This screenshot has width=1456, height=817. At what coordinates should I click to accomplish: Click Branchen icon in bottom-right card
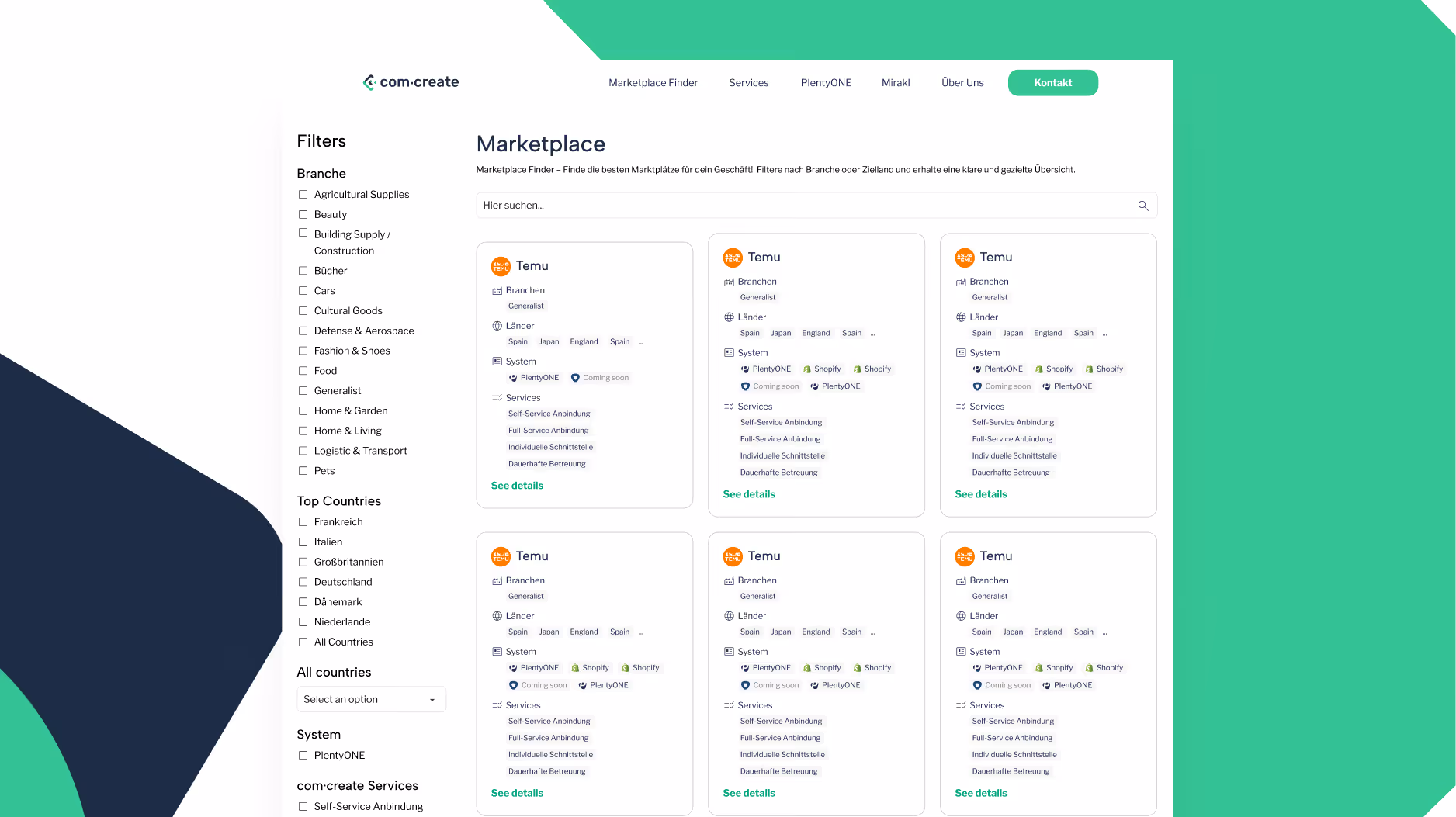pyautogui.click(x=961, y=581)
